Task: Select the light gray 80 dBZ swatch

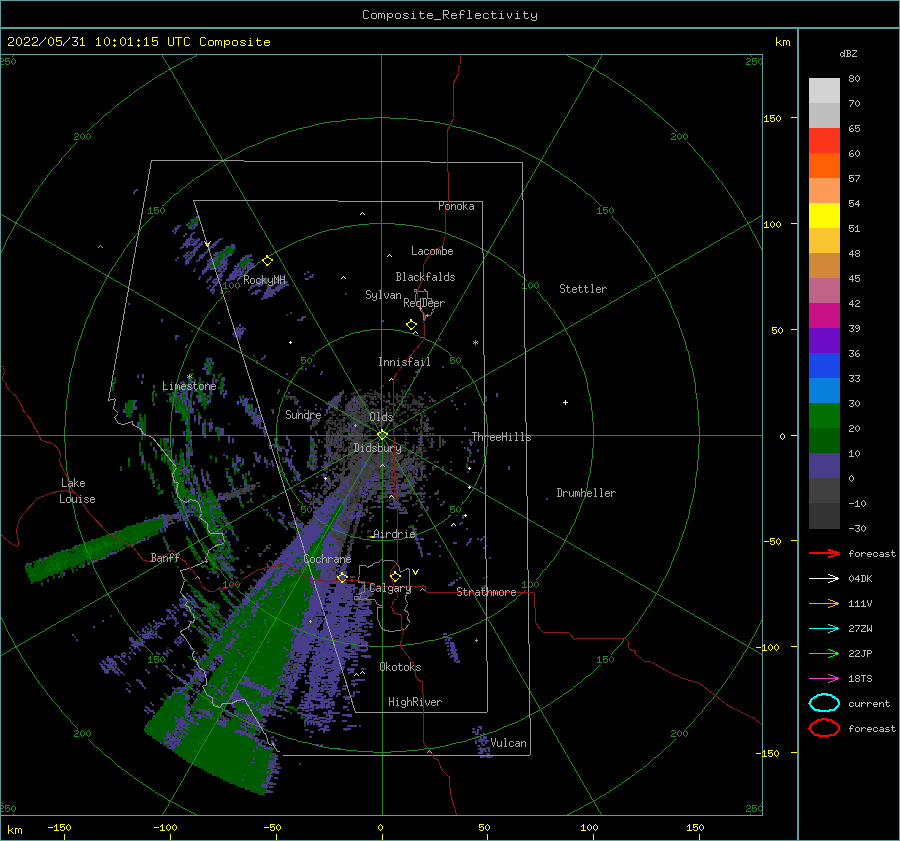Action: click(x=824, y=90)
